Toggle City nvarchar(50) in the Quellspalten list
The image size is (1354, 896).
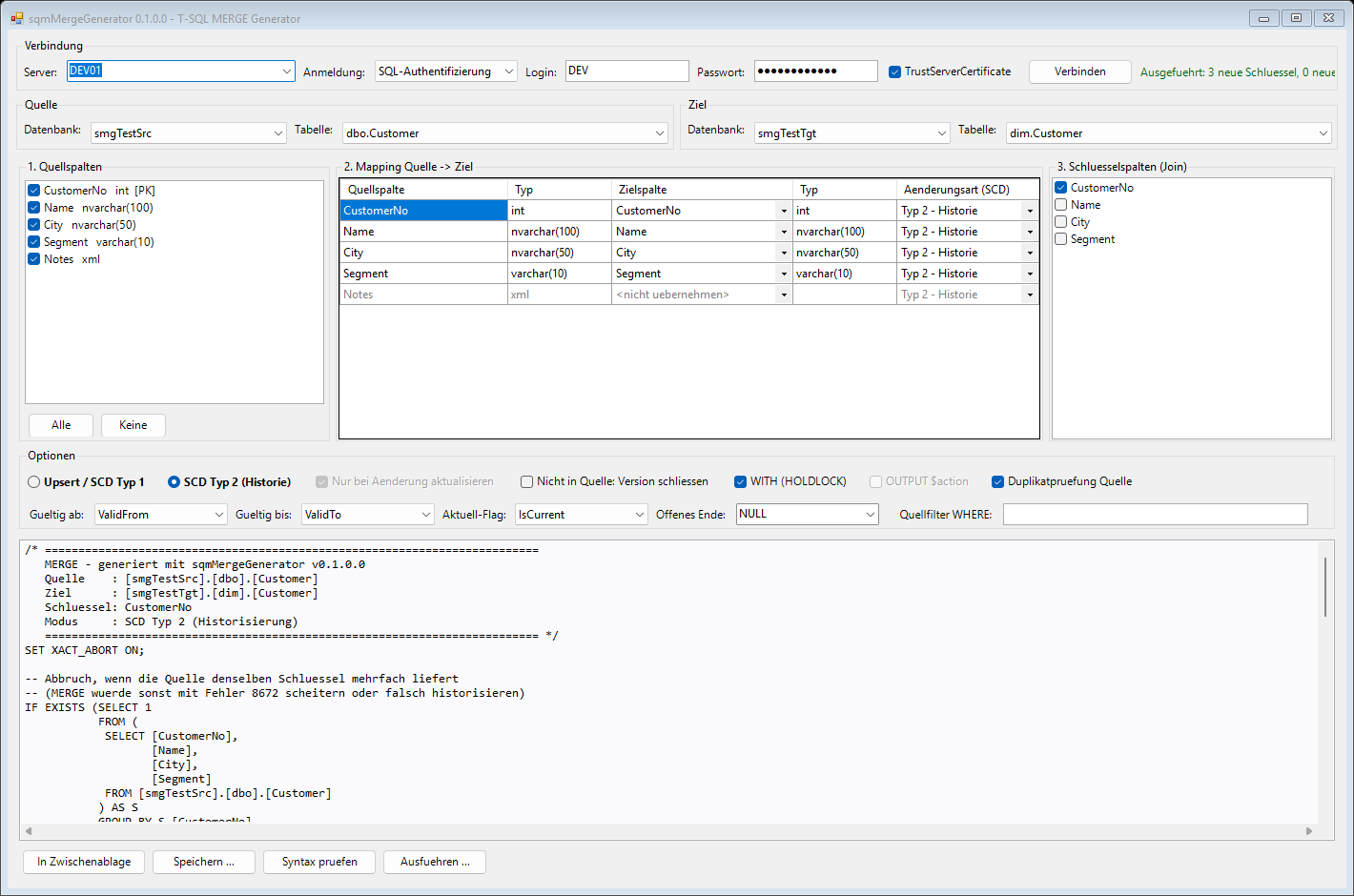[34, 225]
